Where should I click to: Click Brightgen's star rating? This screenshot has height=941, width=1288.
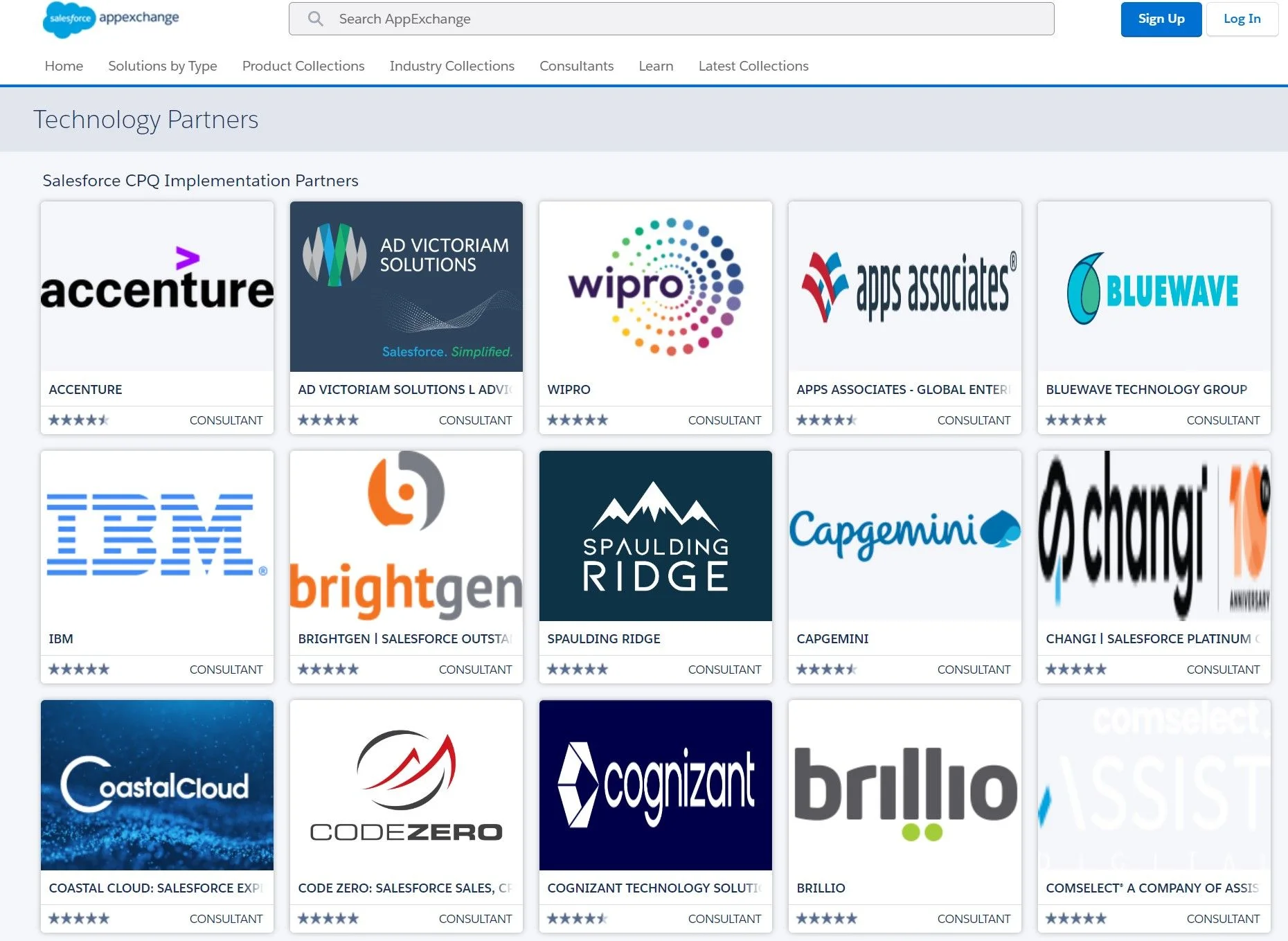pyautogui.click(x=328, y=669)
